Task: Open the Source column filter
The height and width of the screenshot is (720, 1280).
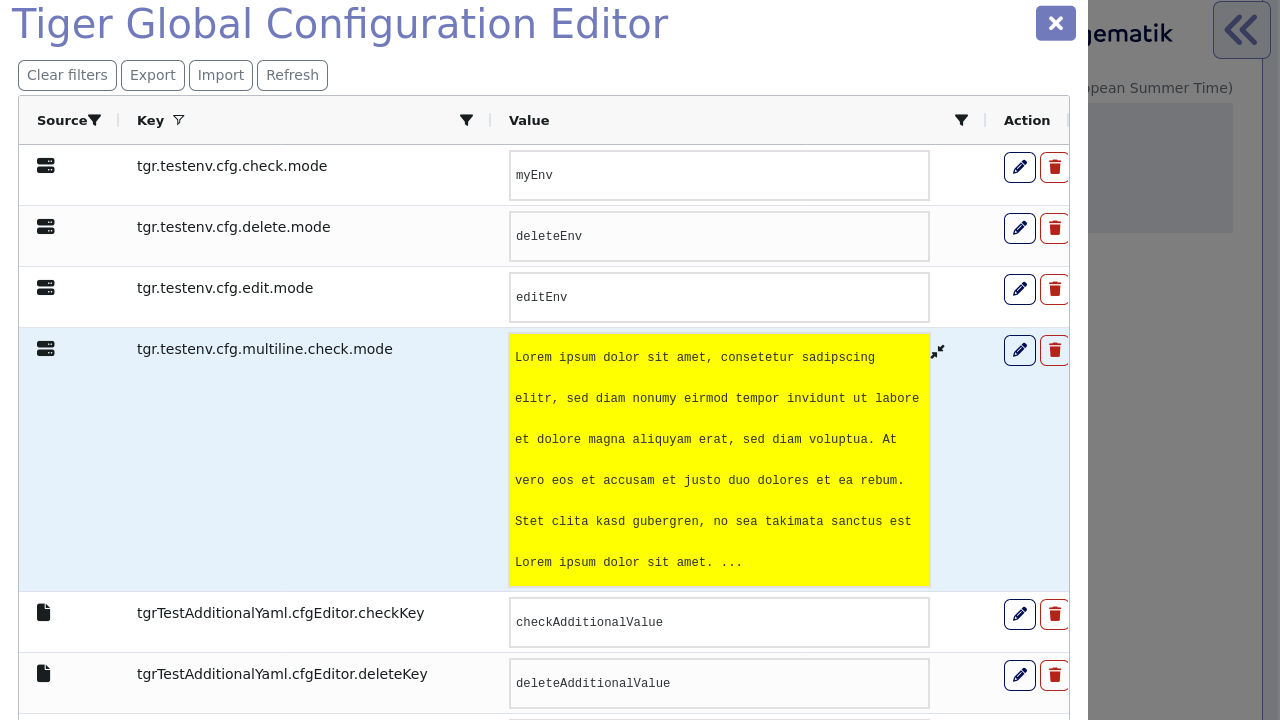Action: coord(94,120)
